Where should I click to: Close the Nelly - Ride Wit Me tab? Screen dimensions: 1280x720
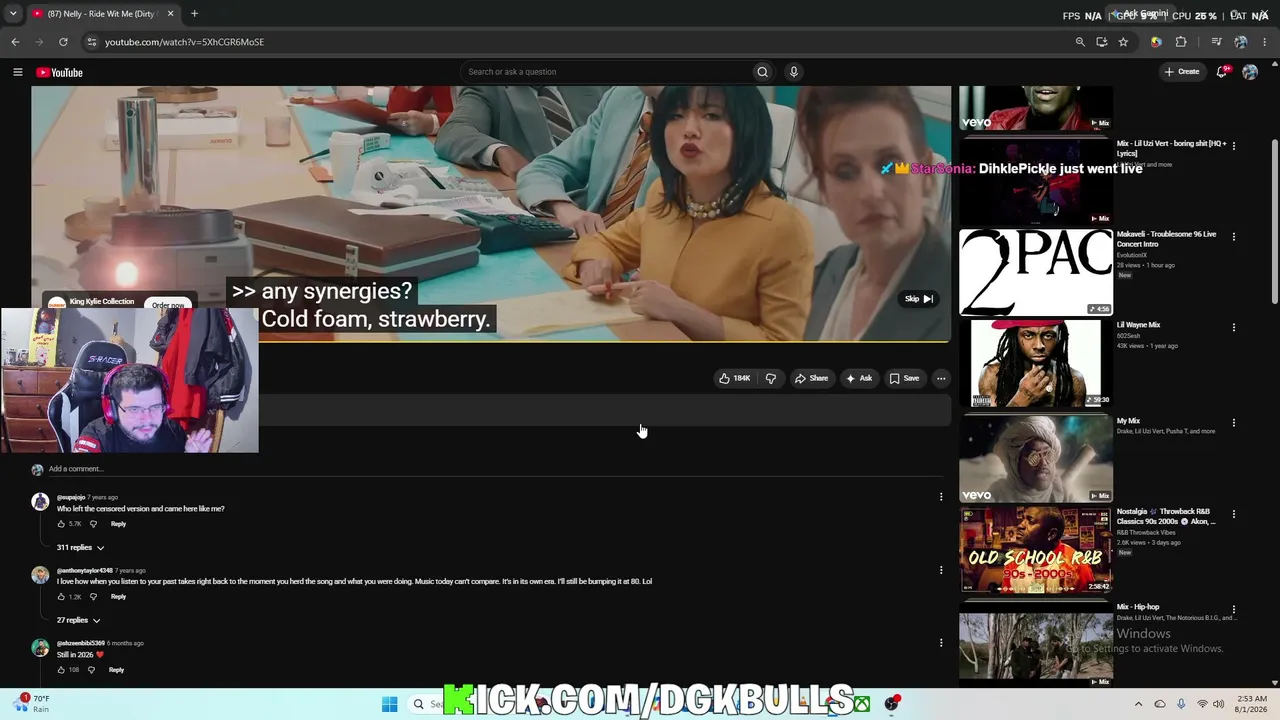(170, 14)
